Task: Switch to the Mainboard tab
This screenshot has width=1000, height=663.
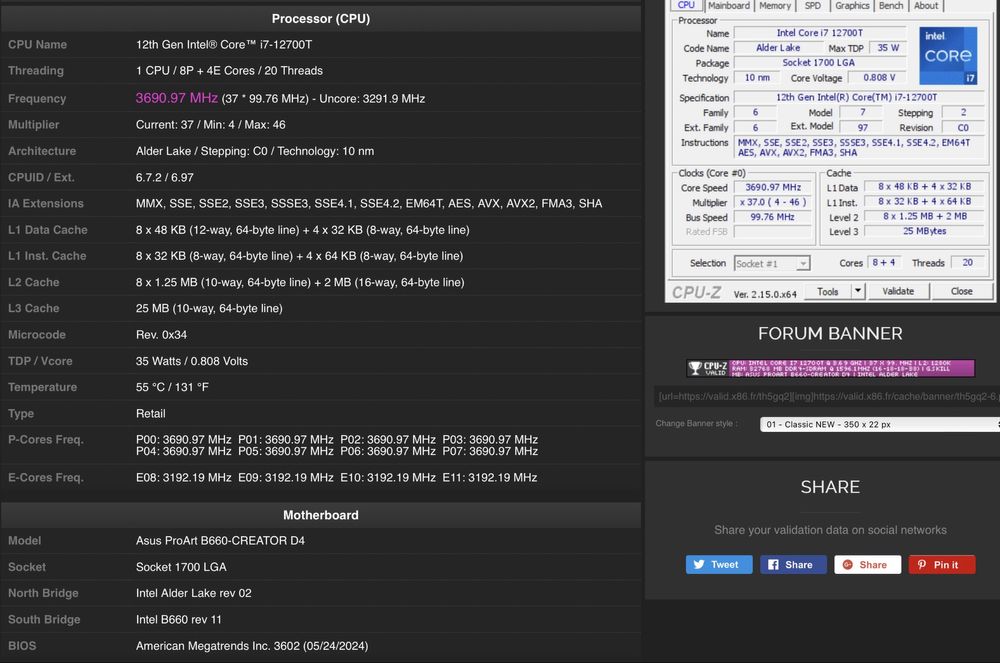Action: point(729,5)
